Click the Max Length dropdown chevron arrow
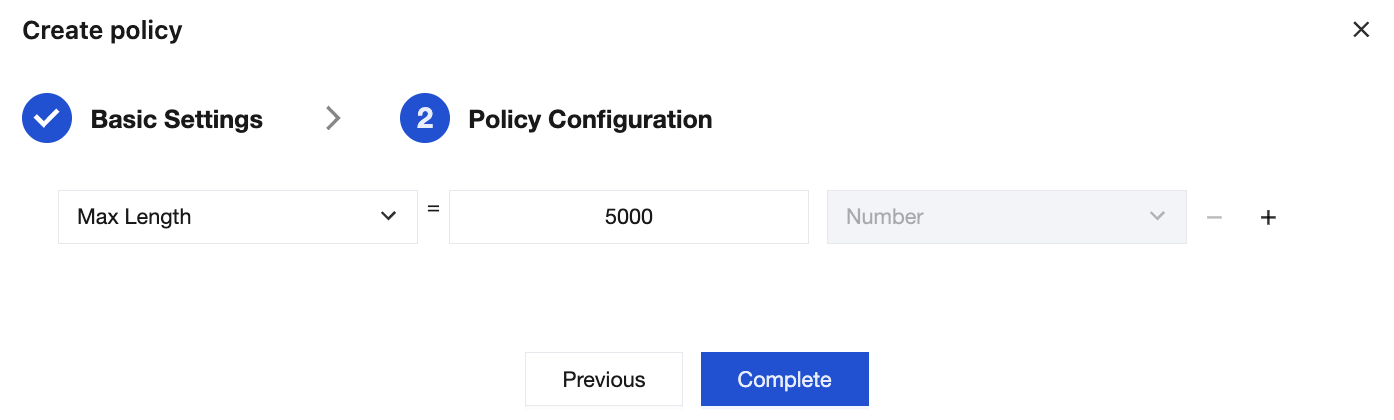The image size is (1394, 420). pyautogui.click(x=389, y=217)
